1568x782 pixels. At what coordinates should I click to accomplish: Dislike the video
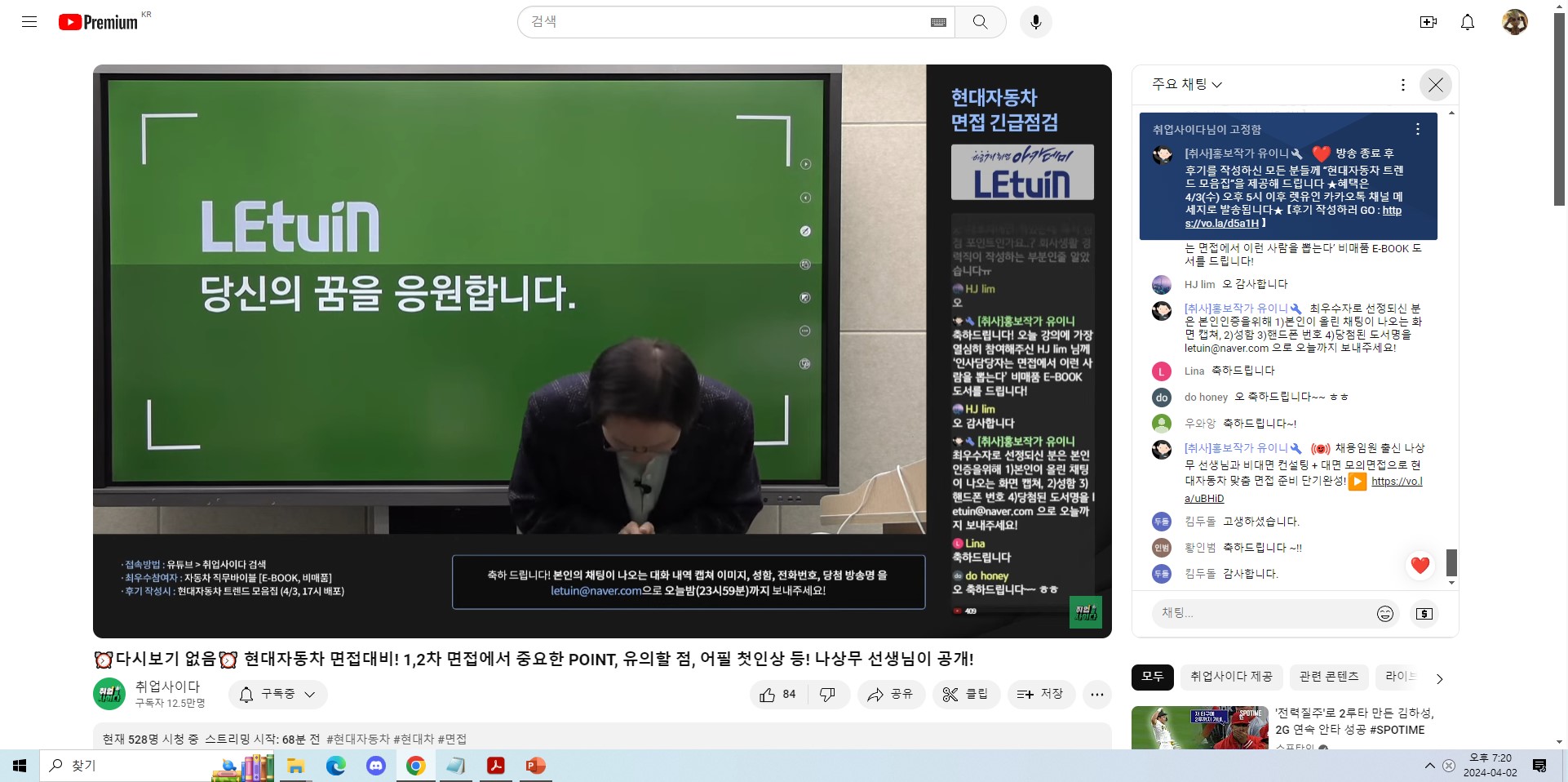[x=828, y=694]
